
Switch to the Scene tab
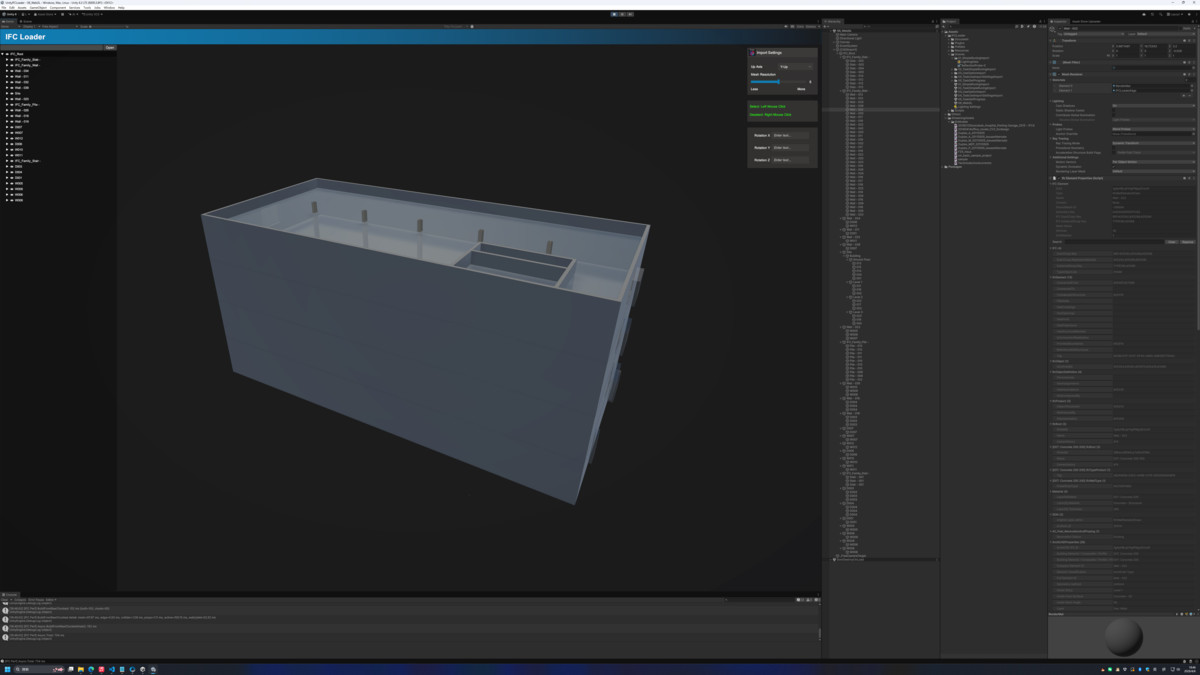pos(26,20)
